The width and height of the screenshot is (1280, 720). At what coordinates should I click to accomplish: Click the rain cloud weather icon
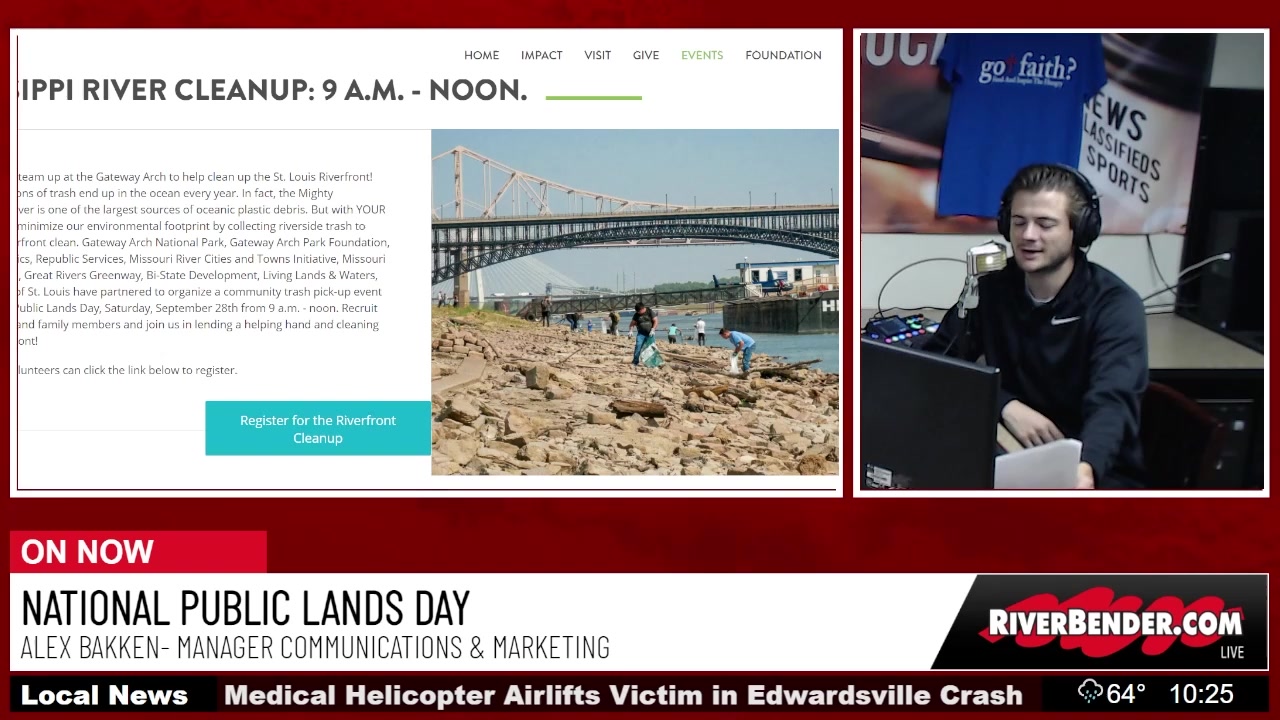(1090, 692)
